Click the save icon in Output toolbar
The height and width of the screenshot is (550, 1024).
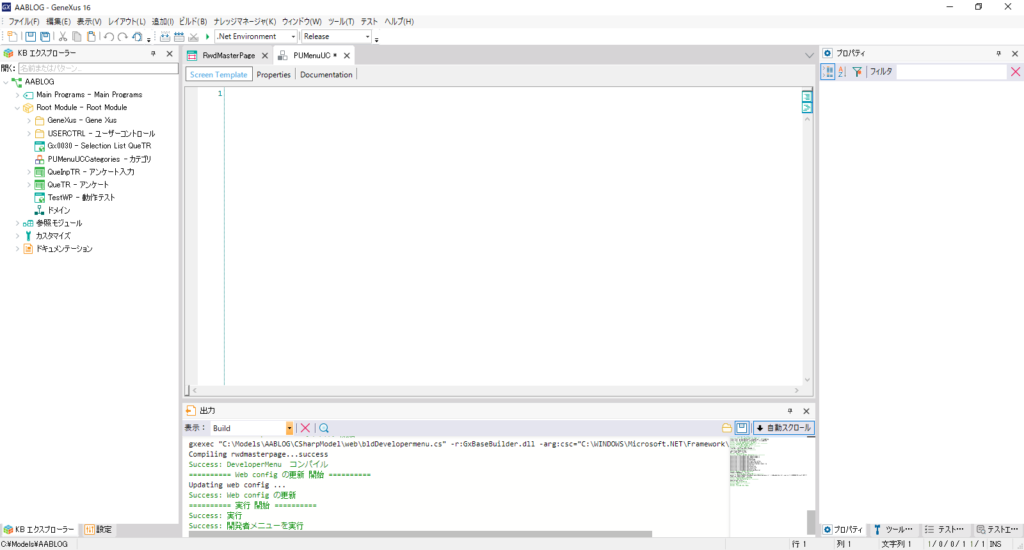(742, 428)
